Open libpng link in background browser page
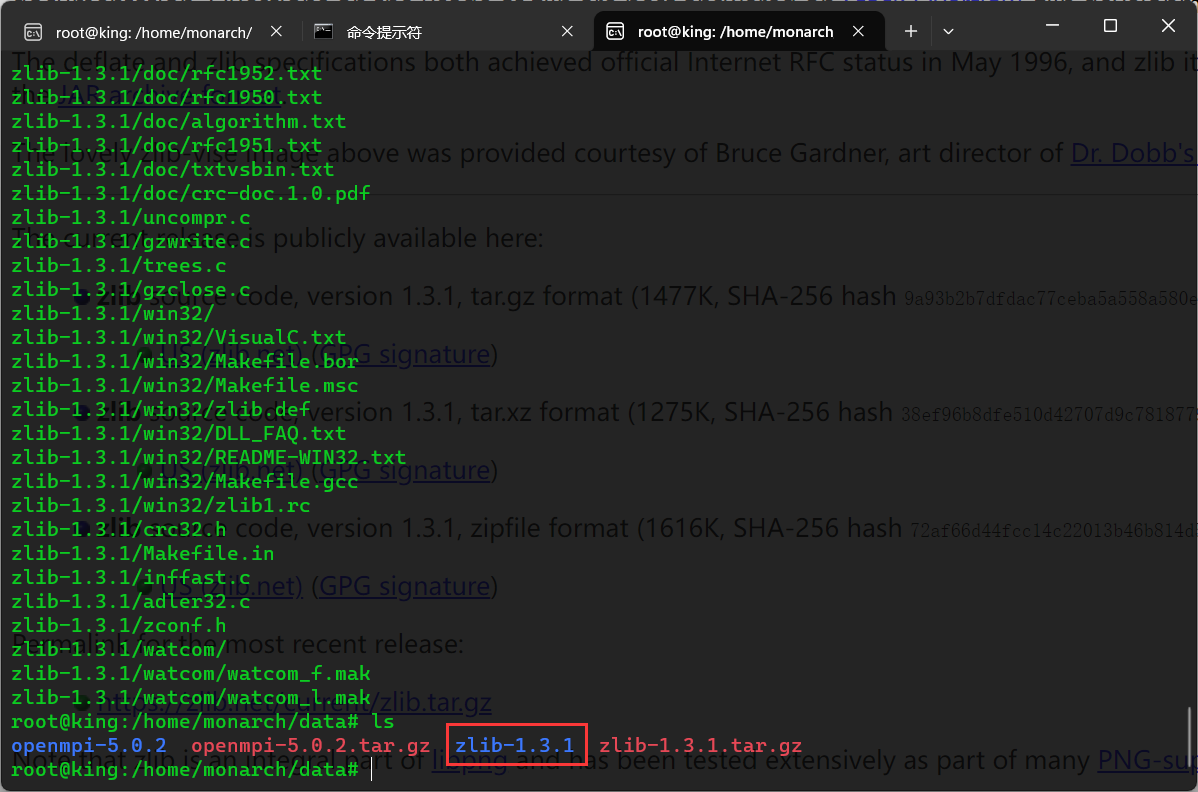This screenshot has height=792, width=1198. [468, 761]
